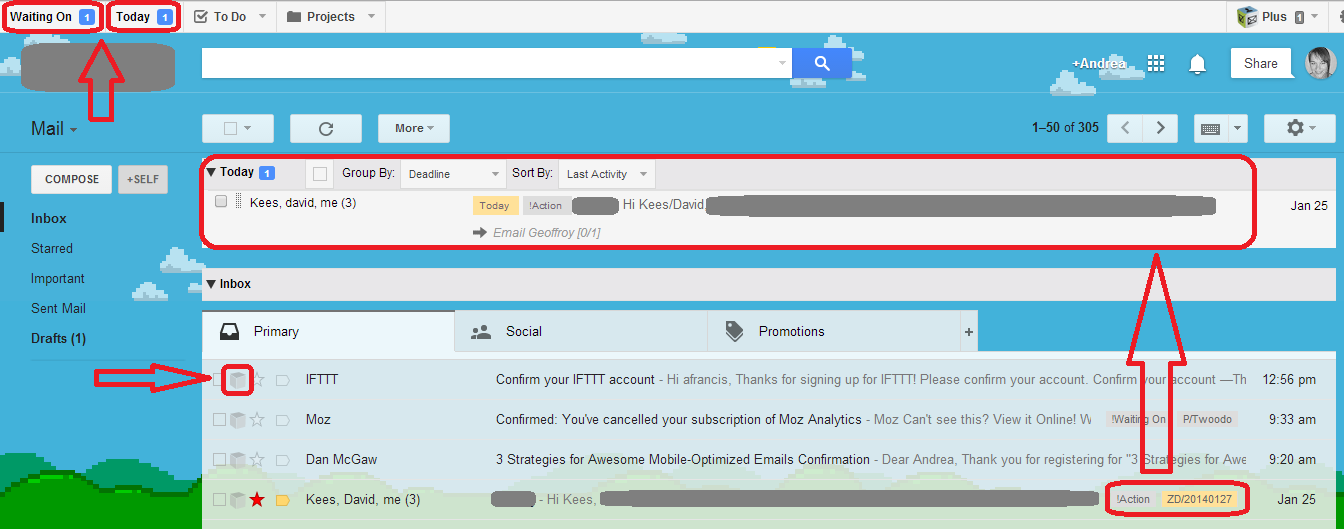The image size is (1344, 529).
Task: Click the ActiveInbox box icon on the Moz email
Action: coord(238,419)
